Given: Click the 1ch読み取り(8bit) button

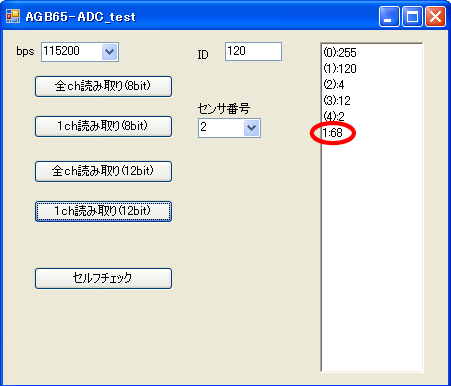Looking at the screenshot, I should click(x=103, y=126).
